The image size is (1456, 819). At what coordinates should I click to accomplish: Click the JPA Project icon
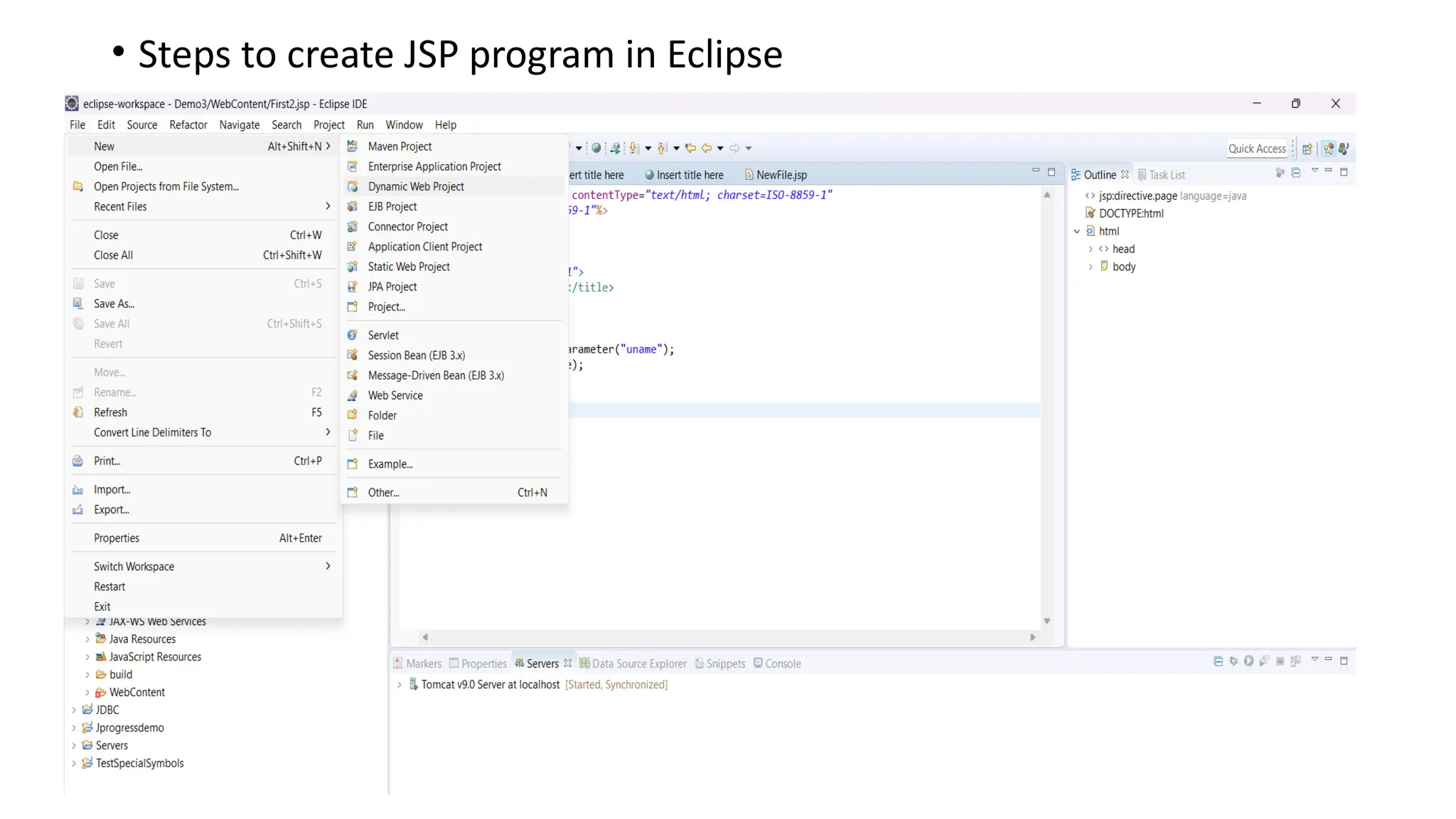pyautogui.click(x=353, y=287)
